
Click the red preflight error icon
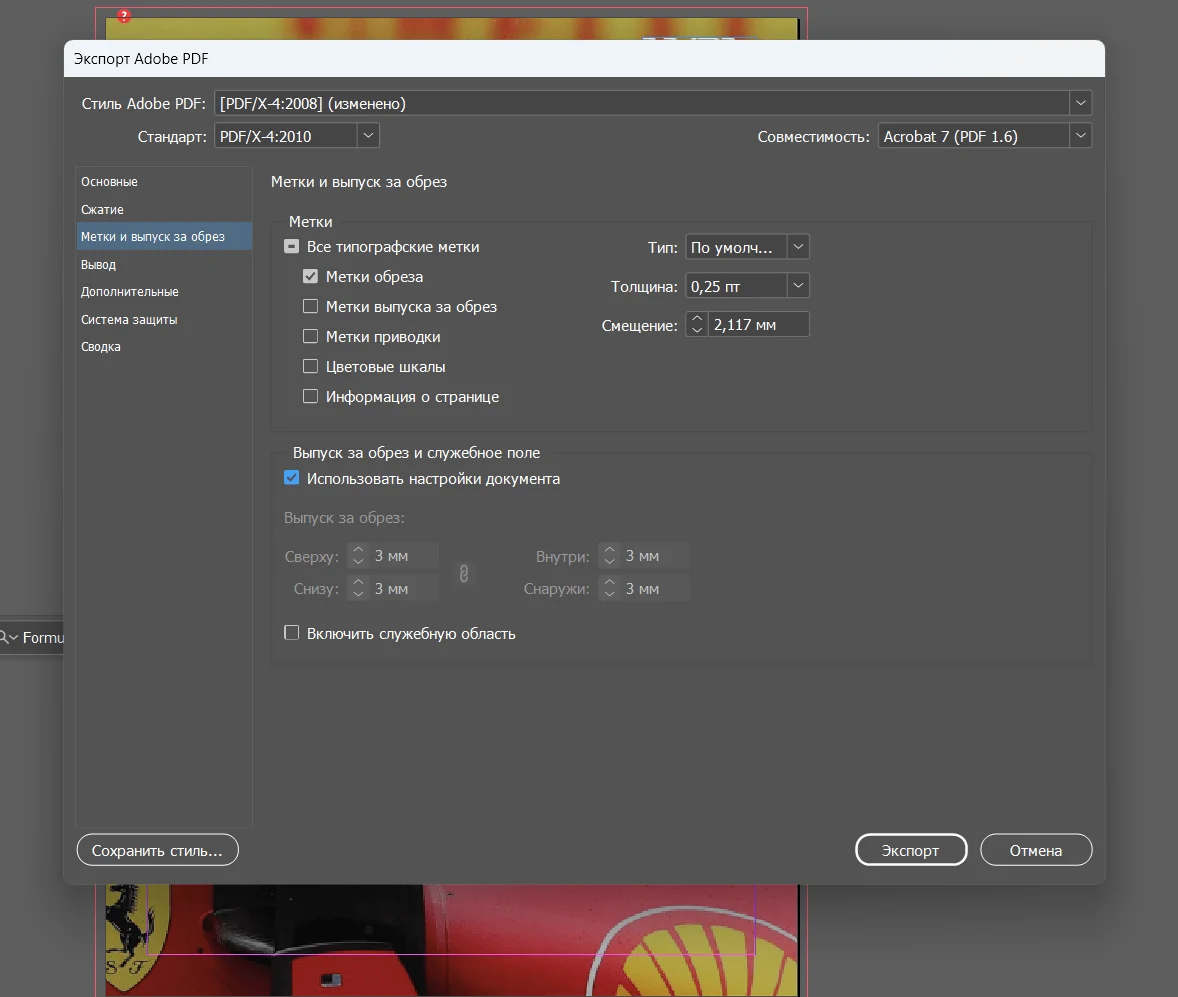click(124, 16)
